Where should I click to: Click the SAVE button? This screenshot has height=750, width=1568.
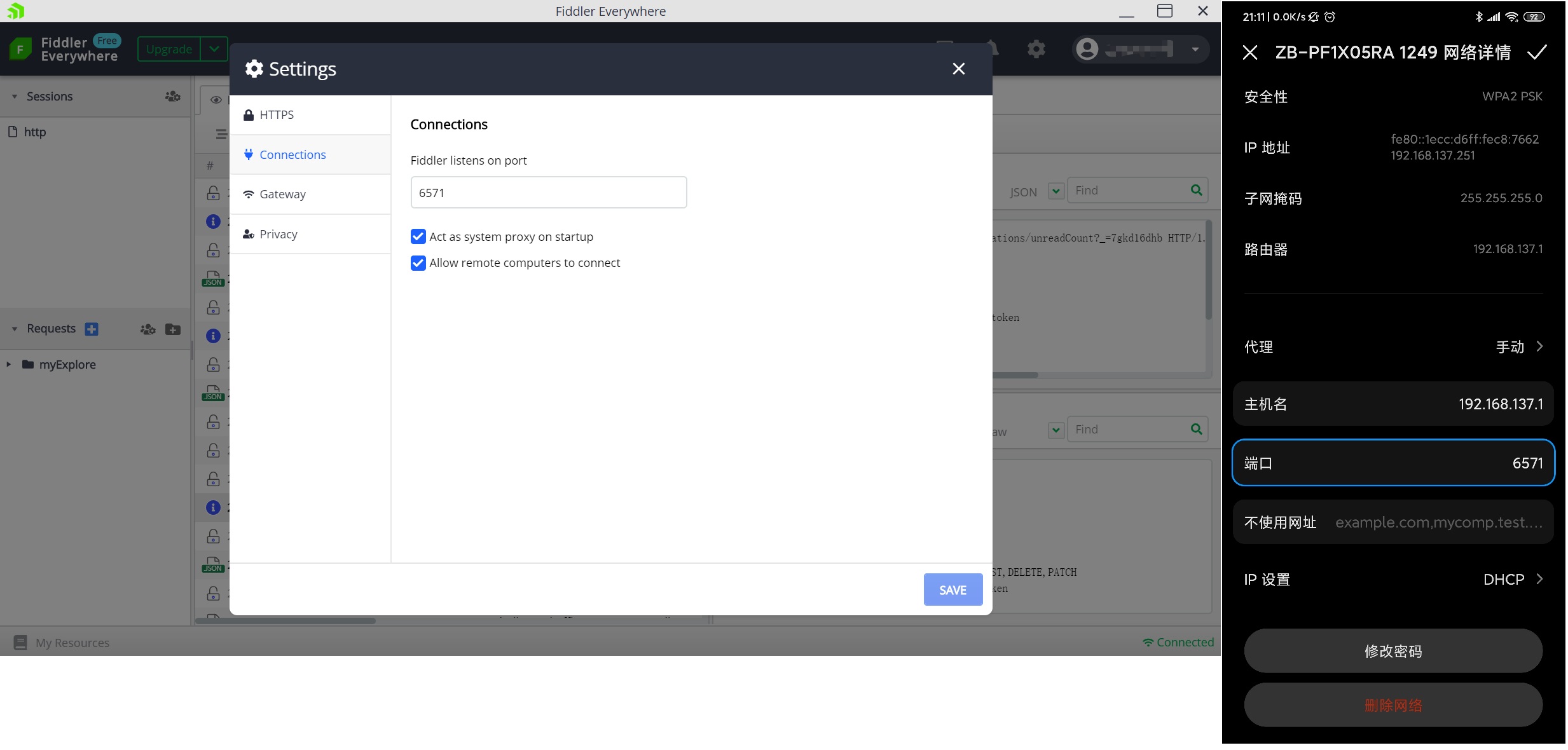tap(952, 590)
